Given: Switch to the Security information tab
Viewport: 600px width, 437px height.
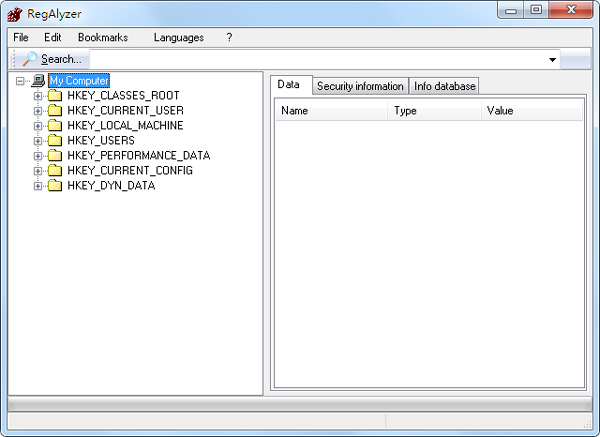Looking at the screenshot, I should (360, 86).
